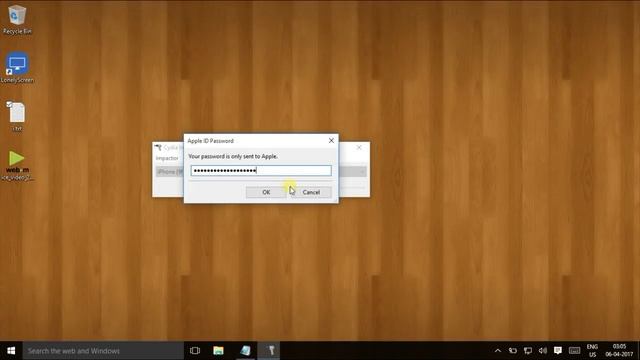The width and height of the screenshot is (640, 360).
Task: Open network status icon in system tray
Action: click(x=528, y=351)
